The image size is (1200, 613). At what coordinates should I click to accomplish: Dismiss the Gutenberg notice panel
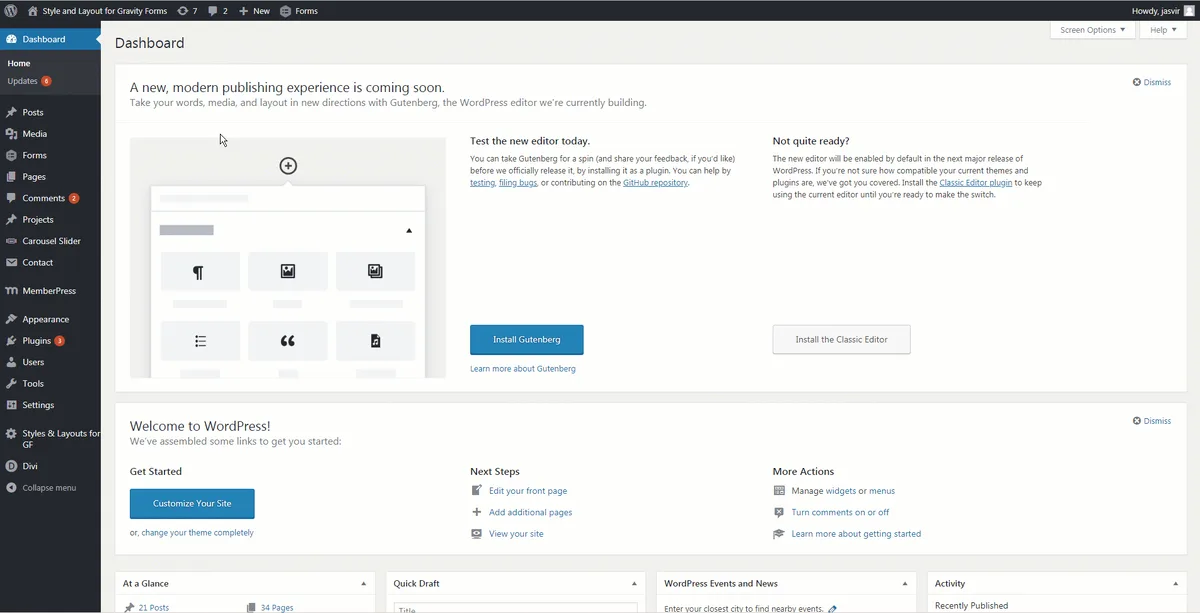[x=1152, y=82]
